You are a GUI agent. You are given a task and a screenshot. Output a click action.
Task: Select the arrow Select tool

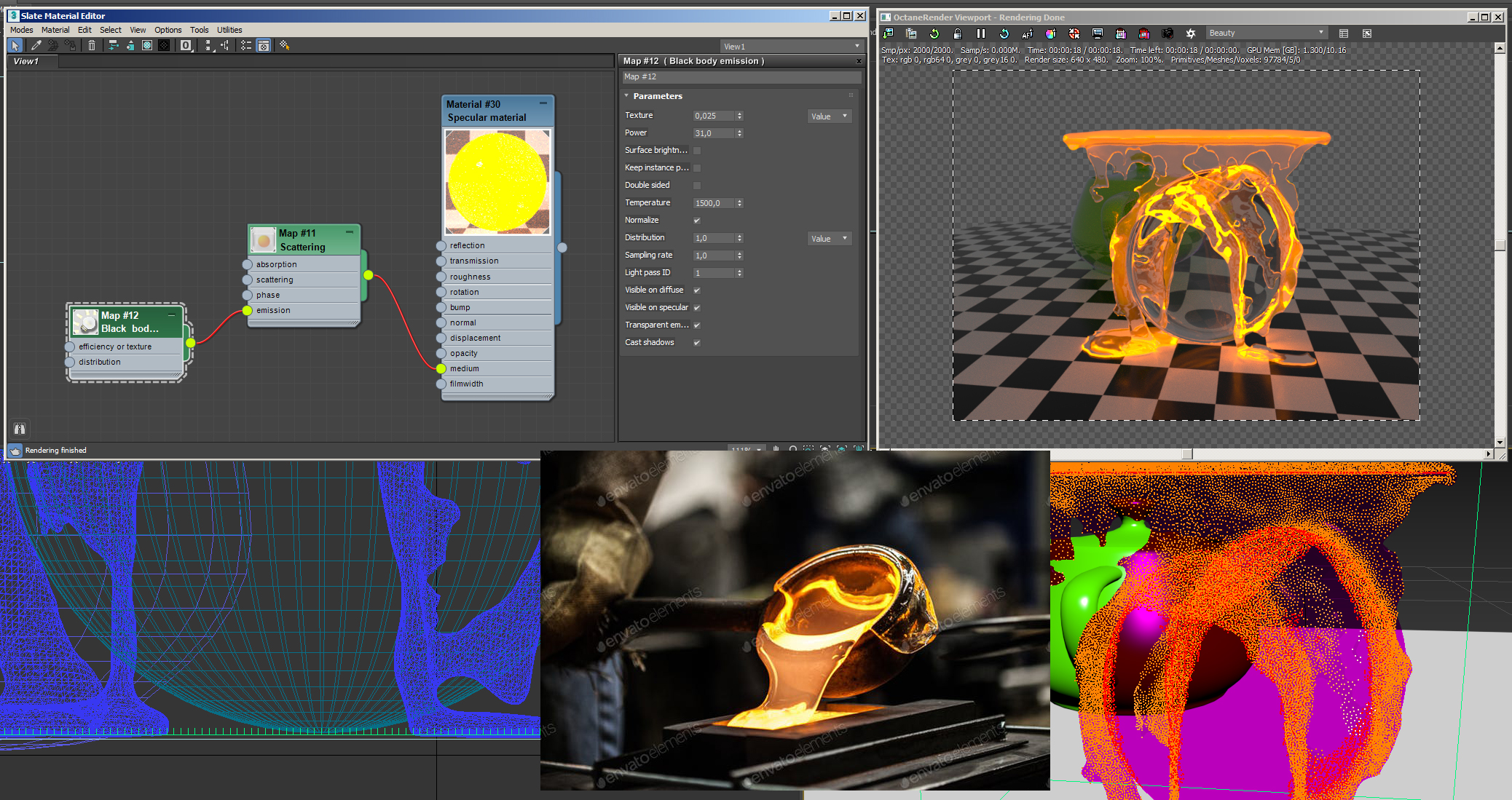click(15, 45)
